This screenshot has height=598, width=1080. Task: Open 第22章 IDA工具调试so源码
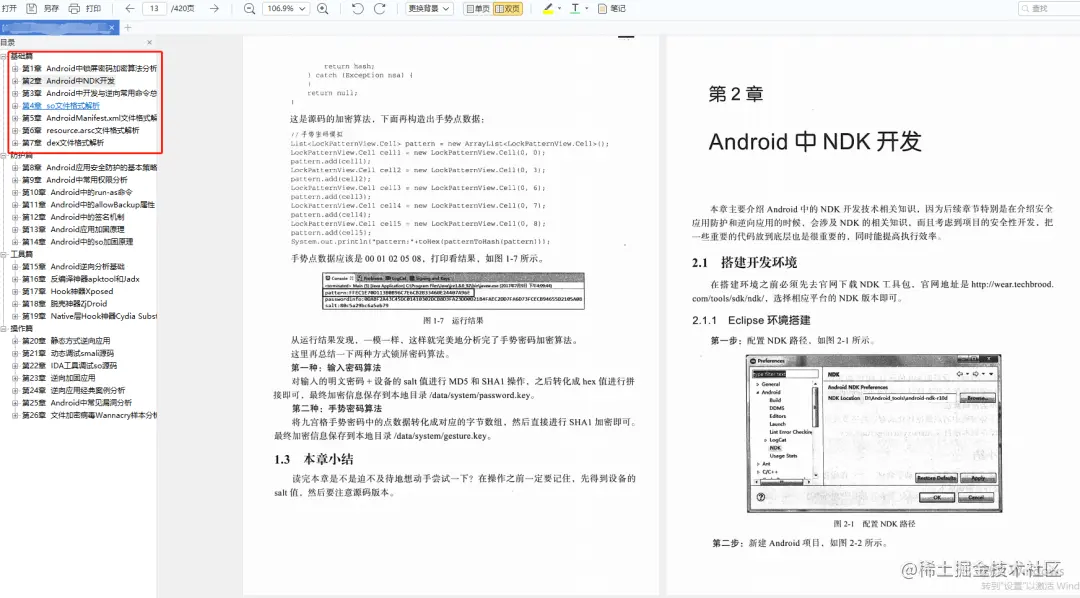pyautogui.click(x=70, y=366)
